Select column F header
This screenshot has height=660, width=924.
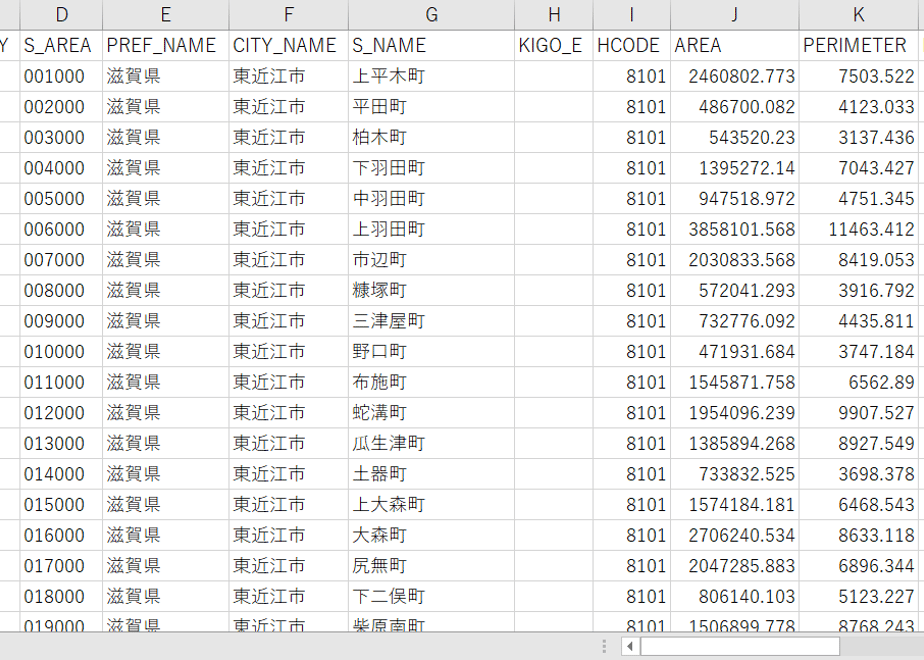289,15
